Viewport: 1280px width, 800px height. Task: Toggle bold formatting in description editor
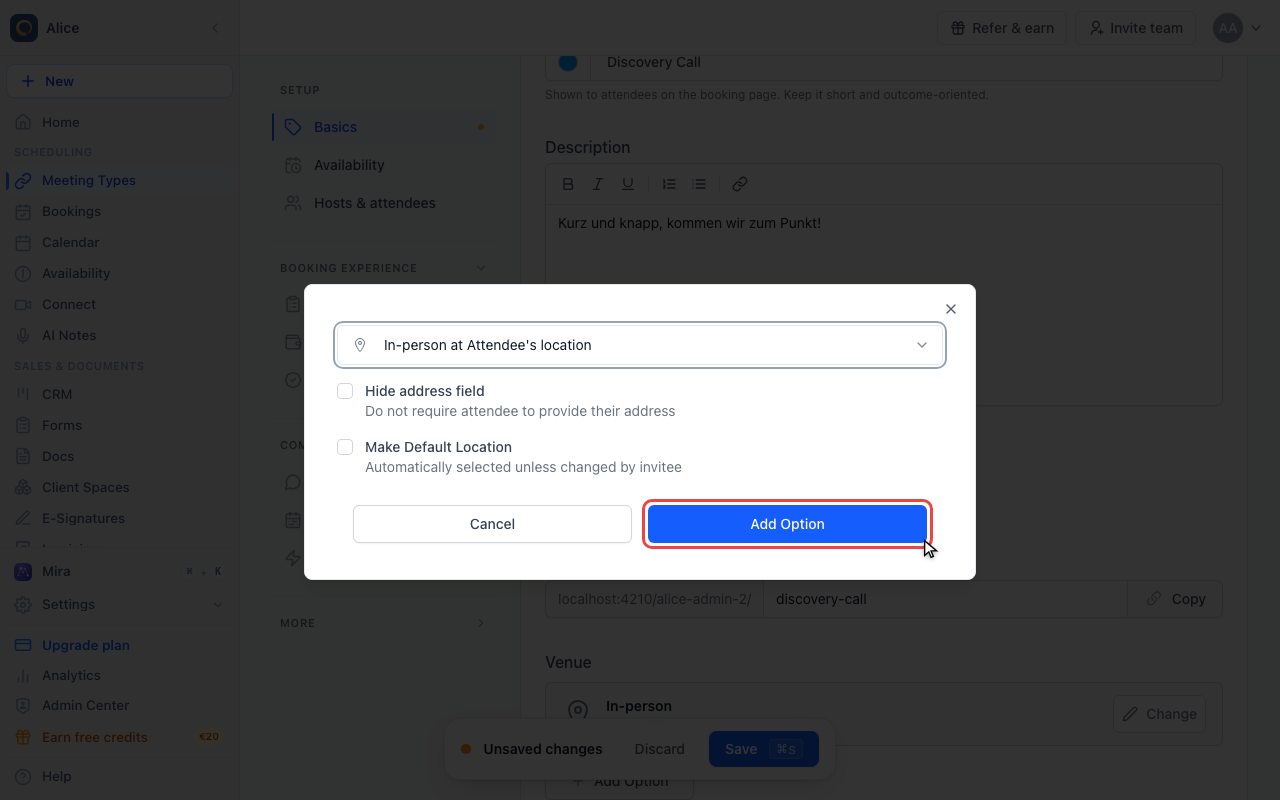[568, 184]
